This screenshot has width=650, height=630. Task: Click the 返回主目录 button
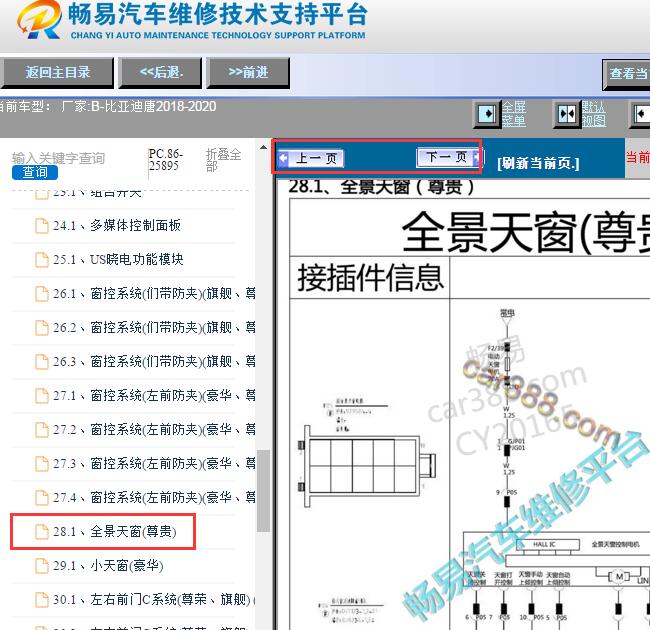click(58, 73)
